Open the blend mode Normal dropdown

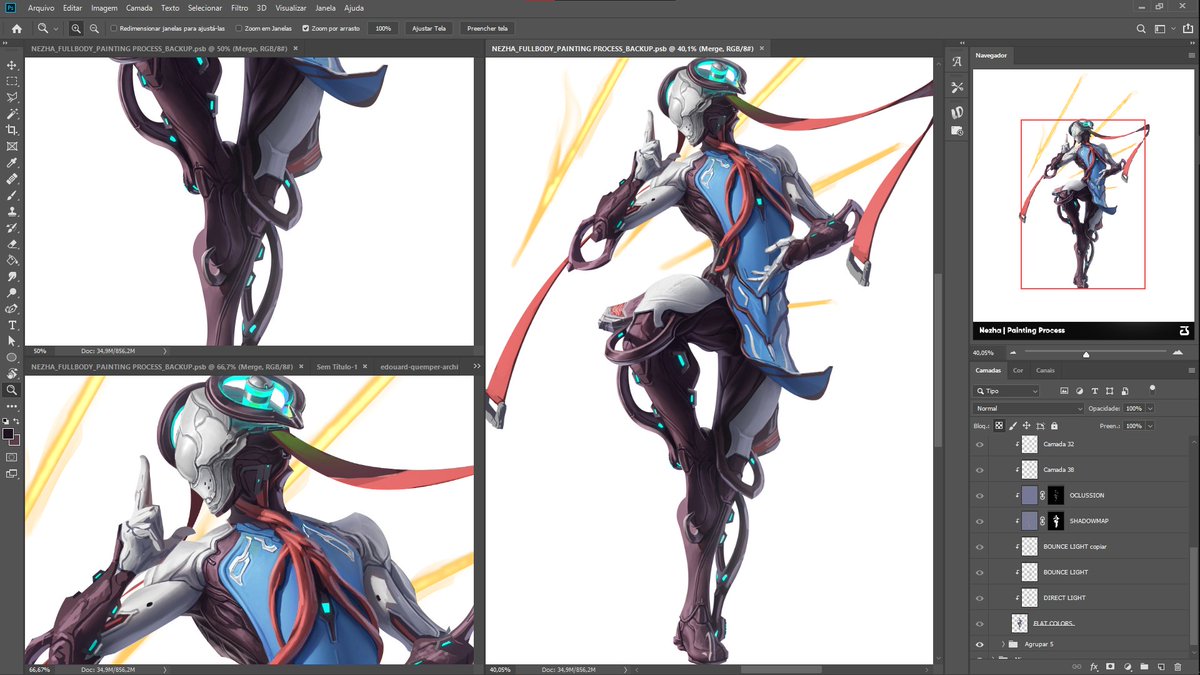1030,409
